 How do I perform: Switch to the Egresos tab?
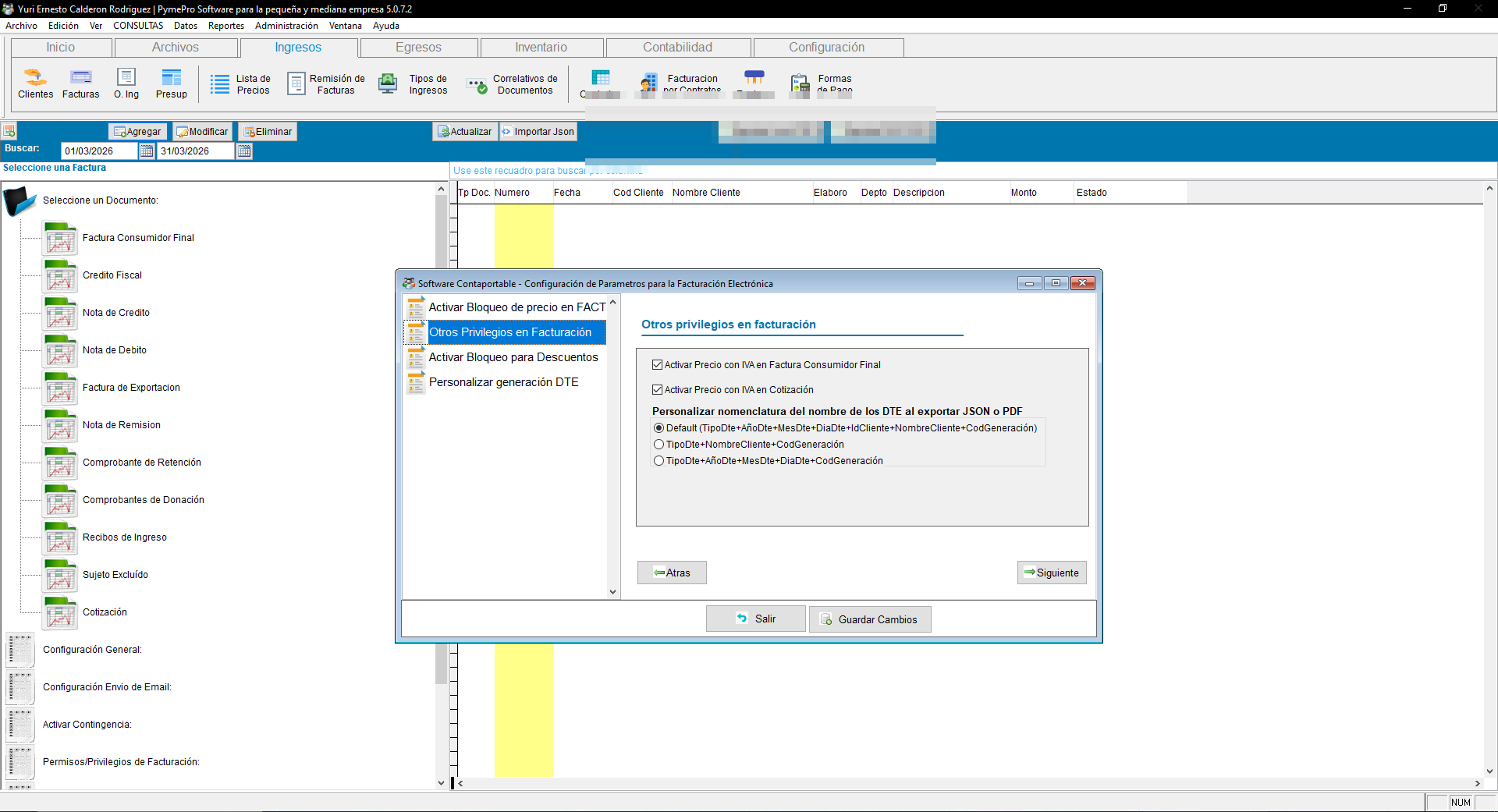[418, 48]
